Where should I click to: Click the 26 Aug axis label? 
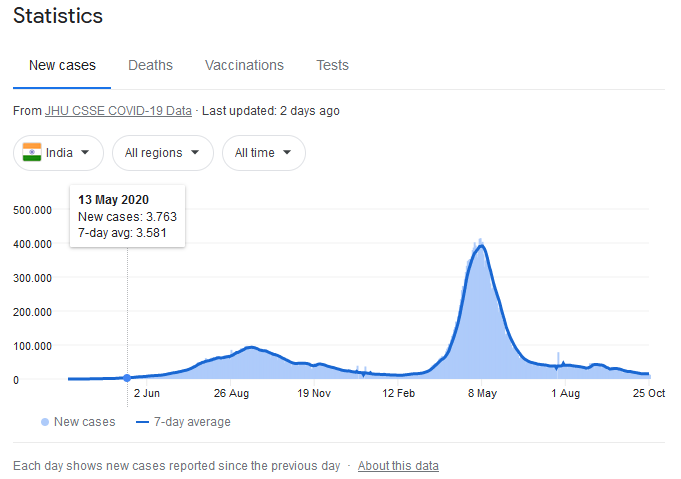click(231, 393)
